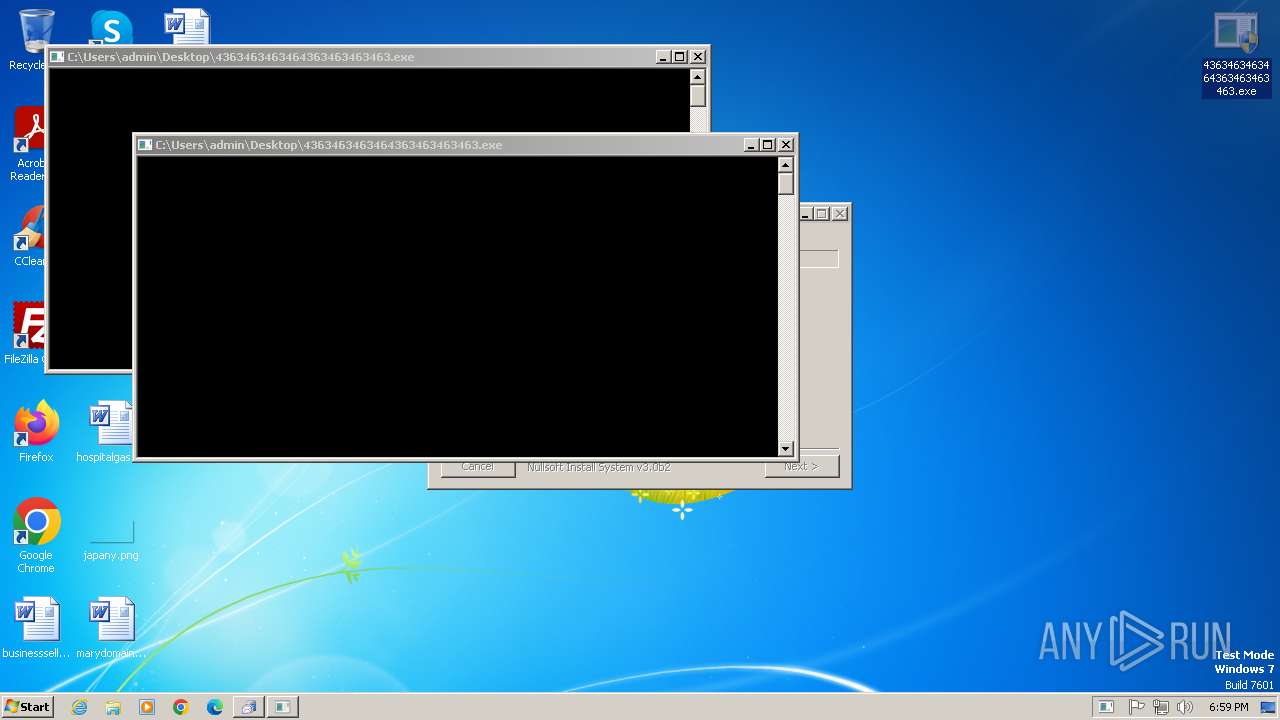Open the Skype desktop shortcut
Screen dimensions: 1280x720
click(x=111, y=28)
